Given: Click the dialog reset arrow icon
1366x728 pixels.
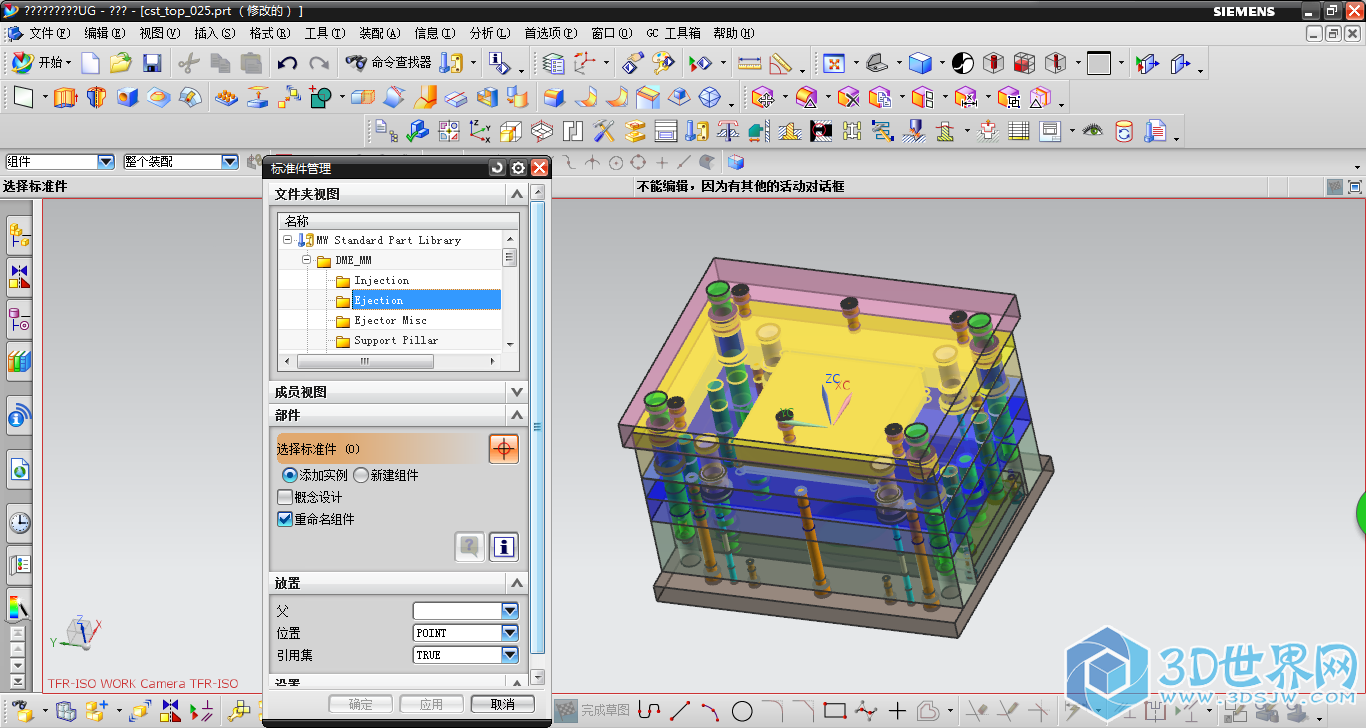Looking at the screenshot, I should tap(497, 168).
